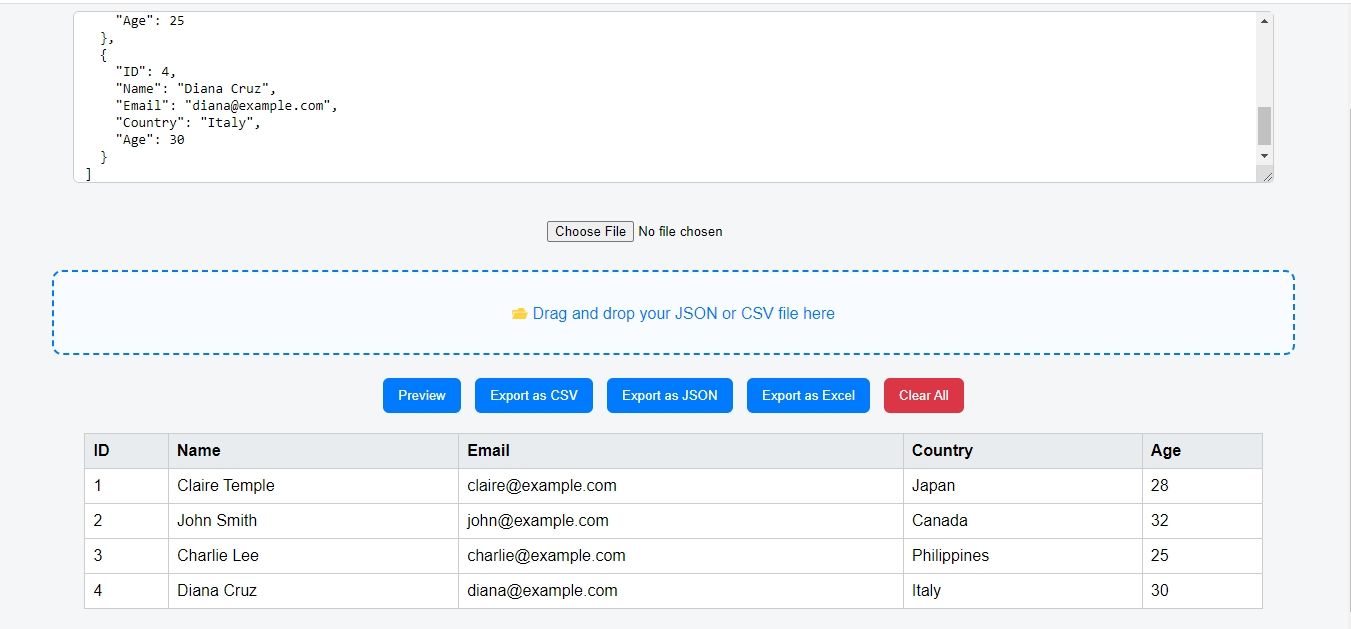Screen dimensions: 1351x629
Task: Select the Country column header
Action: (941, 450)
